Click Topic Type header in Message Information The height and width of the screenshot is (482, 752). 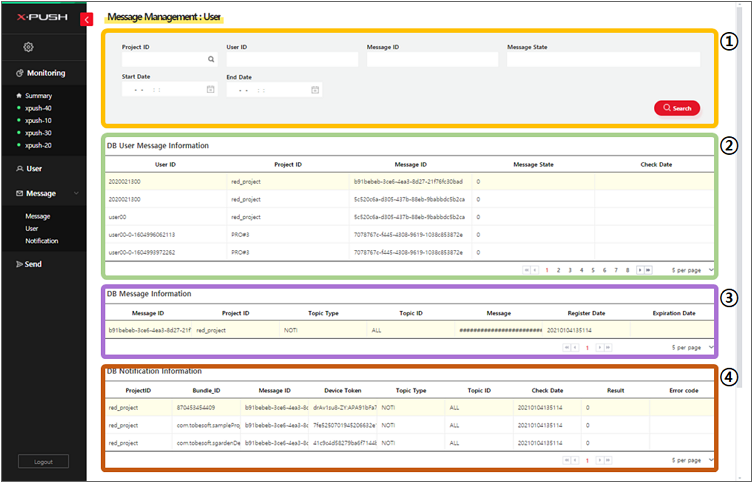pyautogui.click(x=323, y=313)
